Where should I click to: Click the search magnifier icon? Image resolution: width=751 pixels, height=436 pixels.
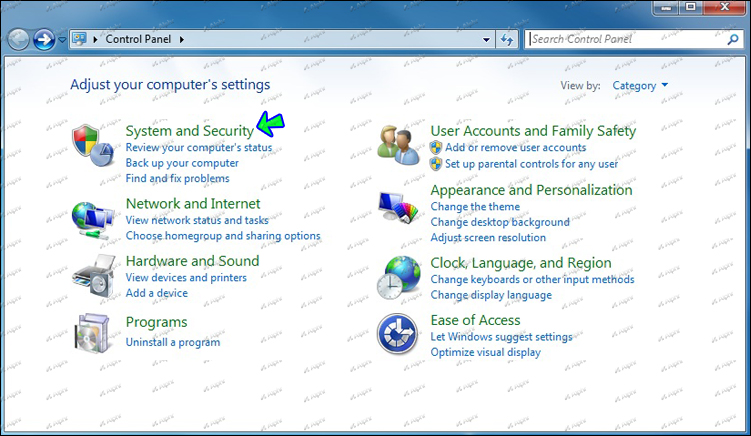click(x=732, y=39)
